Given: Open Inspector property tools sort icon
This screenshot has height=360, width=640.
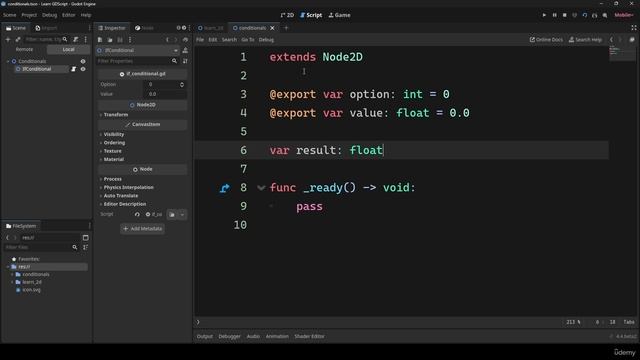Looking at the screenshot, I should tap(185, 61).
